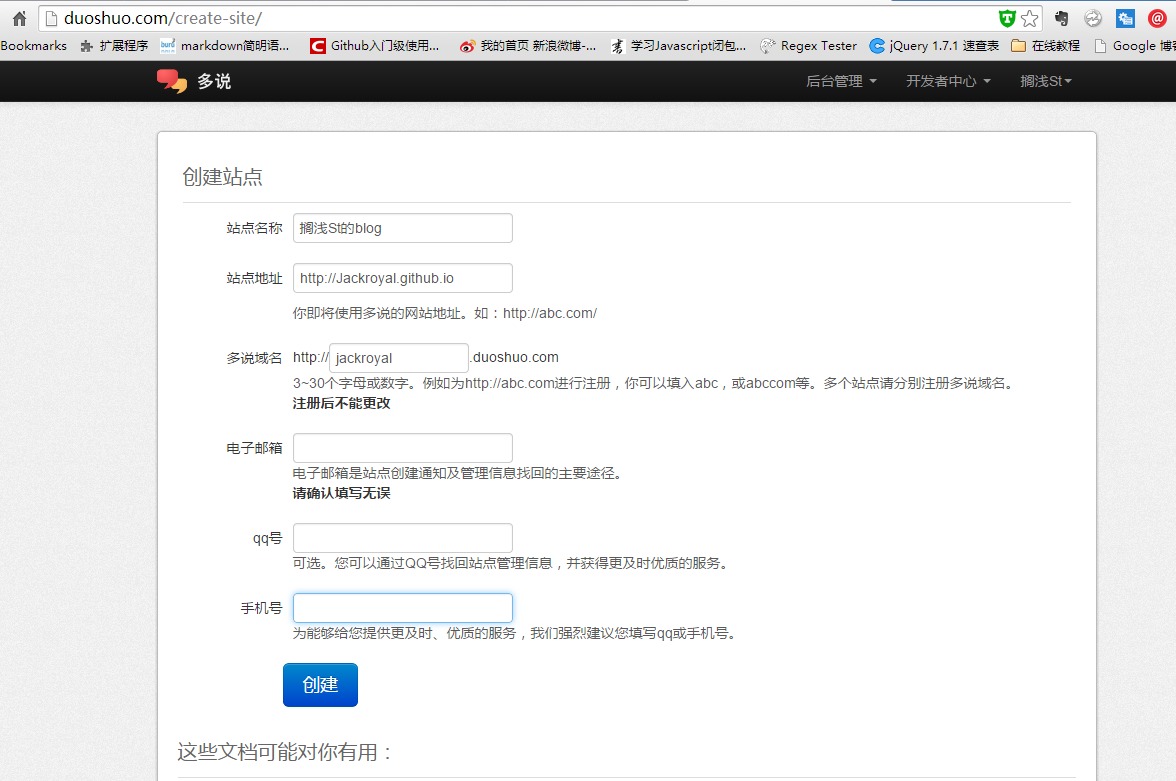This screenshot has height=781, width=1176.
Task: Click the blue 创建 button
Action: [320, 685]
